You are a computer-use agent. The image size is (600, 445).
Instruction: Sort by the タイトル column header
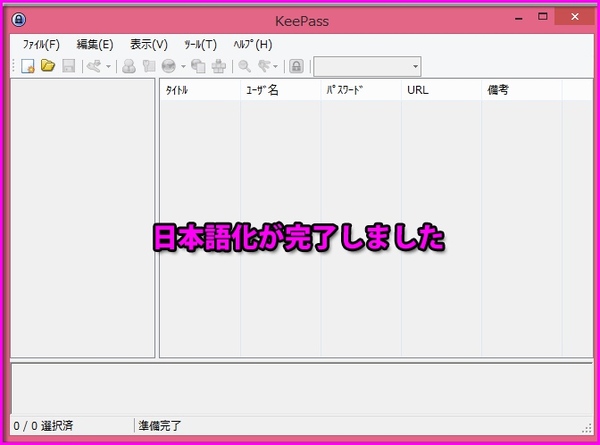coord(200,90)
